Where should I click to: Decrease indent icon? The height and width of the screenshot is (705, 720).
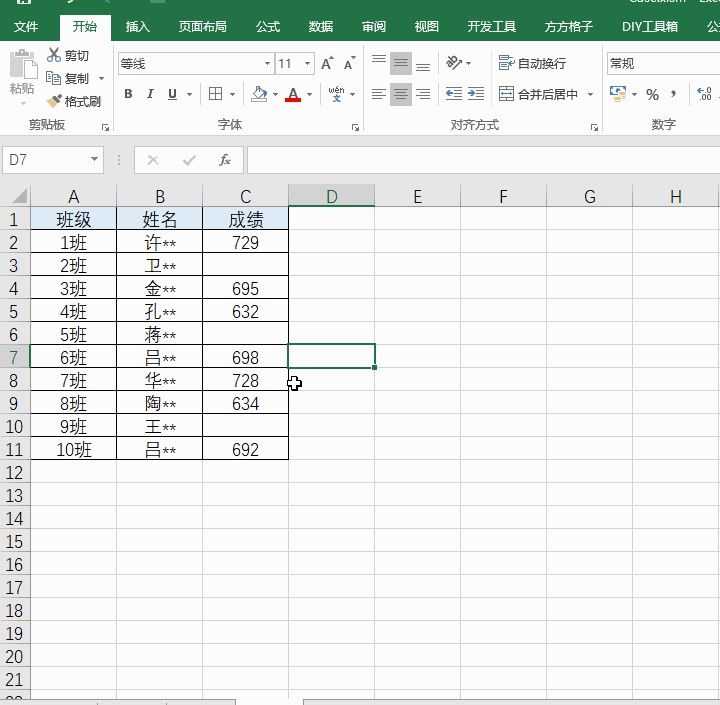(454, 94)
